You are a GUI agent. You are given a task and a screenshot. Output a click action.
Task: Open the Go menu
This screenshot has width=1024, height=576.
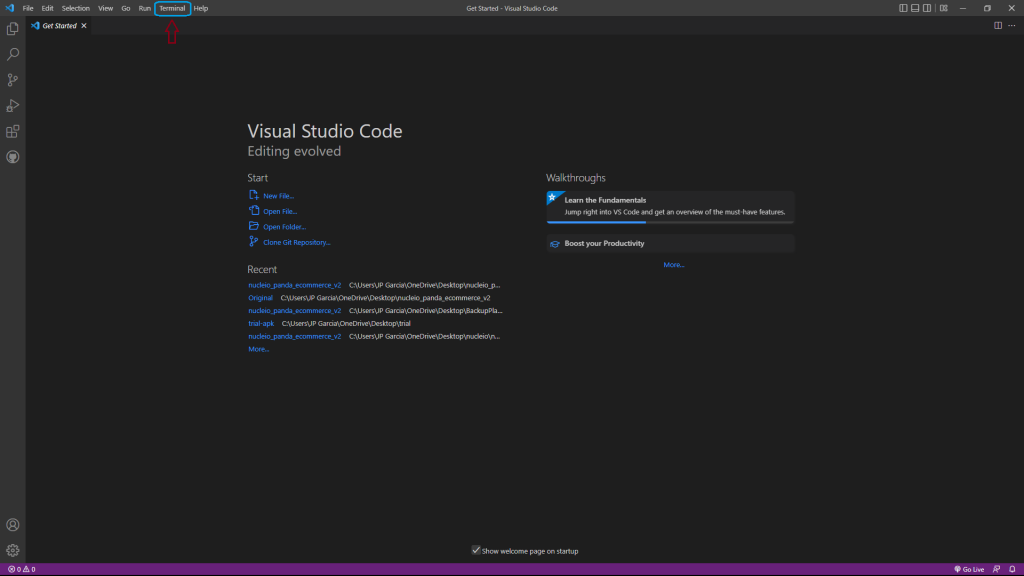pyautogui.click(x=125, y=8)
